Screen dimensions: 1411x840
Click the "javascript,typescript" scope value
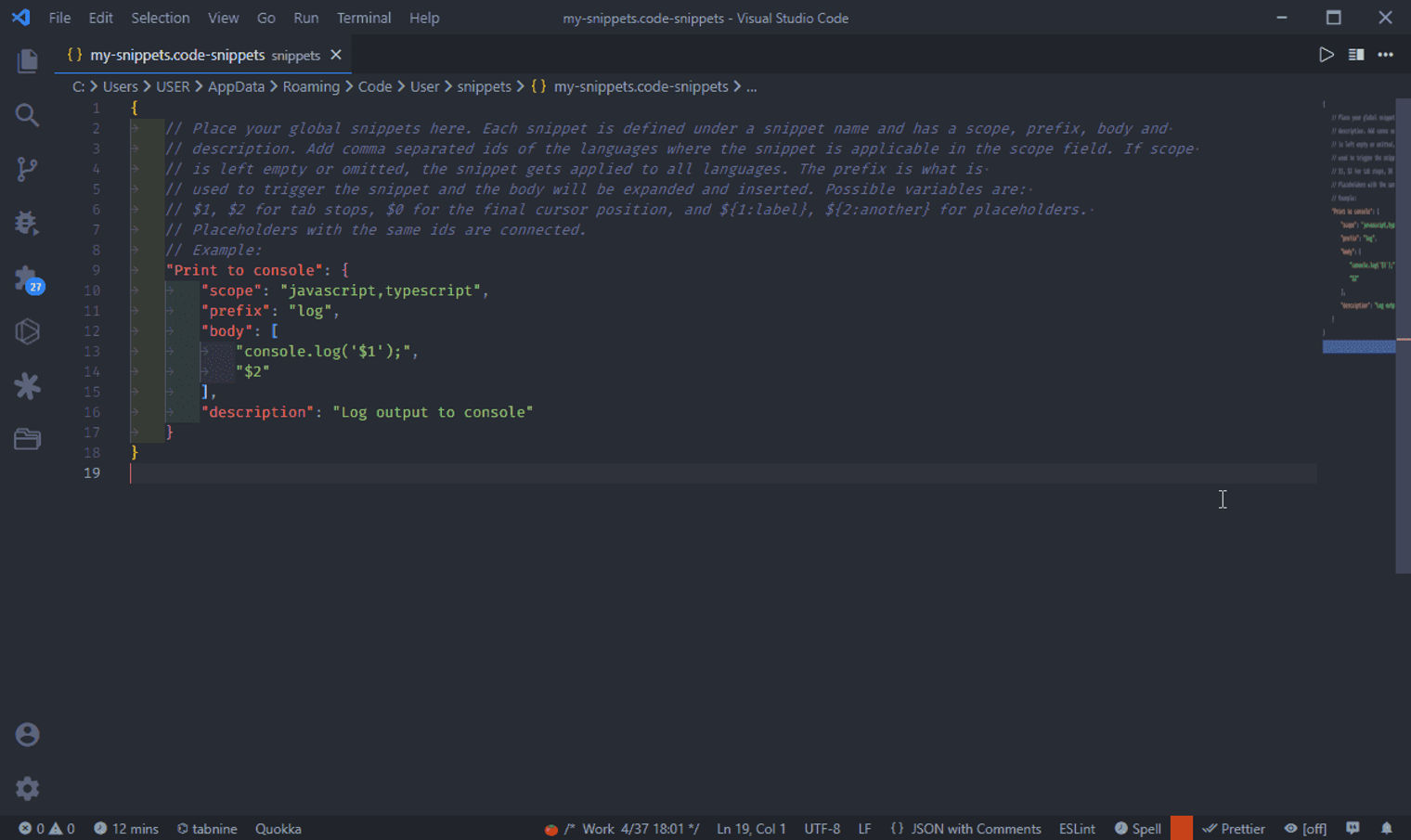pyautogui.click(x=381, y=291)
